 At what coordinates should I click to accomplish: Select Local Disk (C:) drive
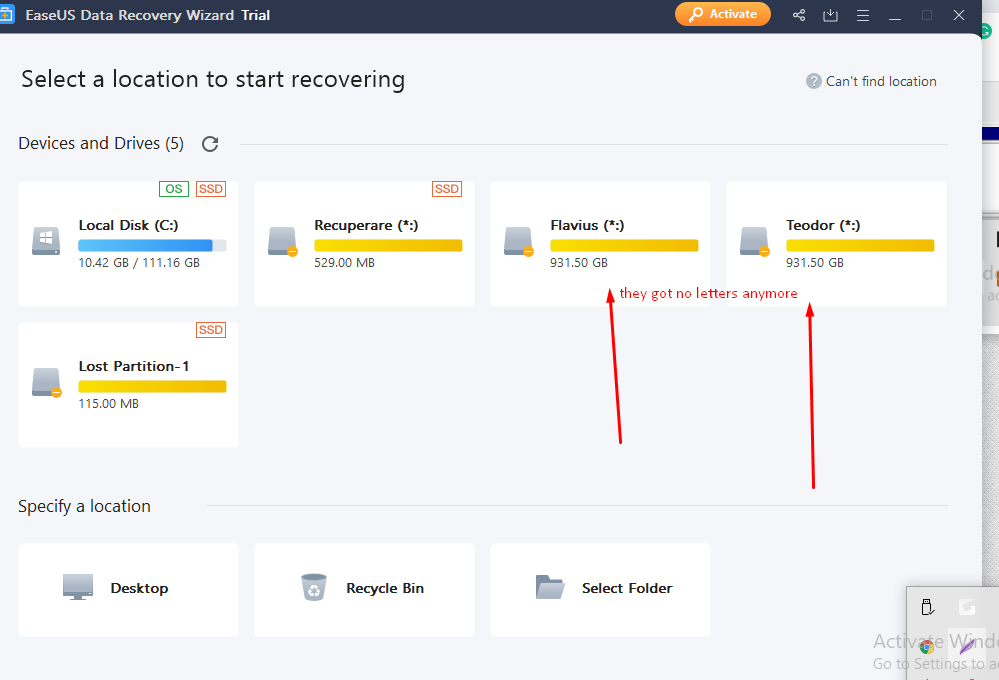(128, 244)
